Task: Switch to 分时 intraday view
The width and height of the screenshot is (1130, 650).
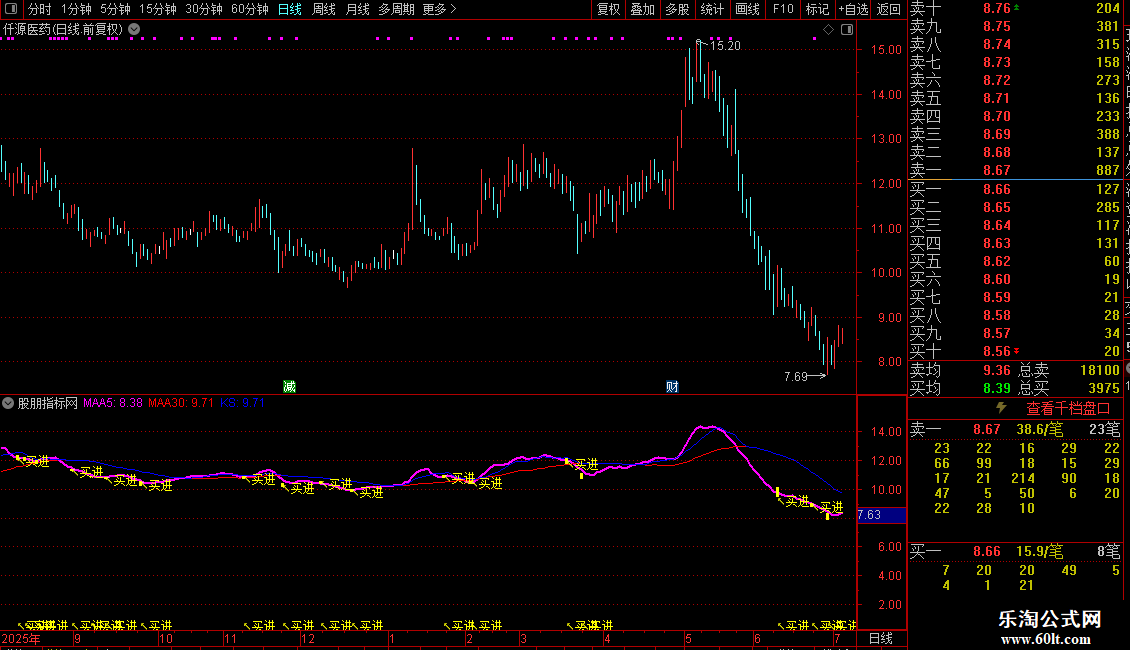Action: 40,9
